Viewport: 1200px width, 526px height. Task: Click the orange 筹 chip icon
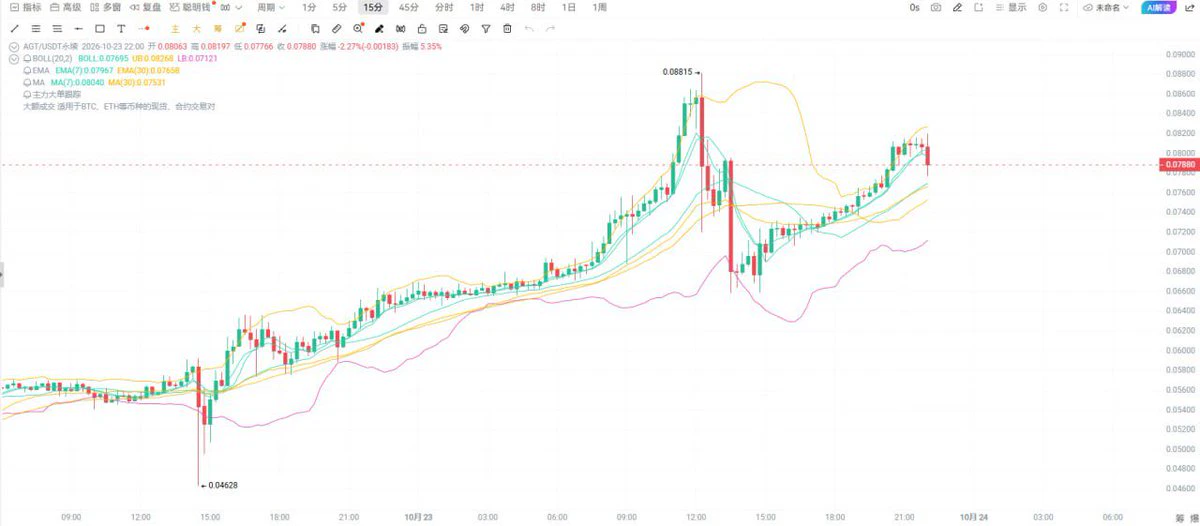coord(218,28)
